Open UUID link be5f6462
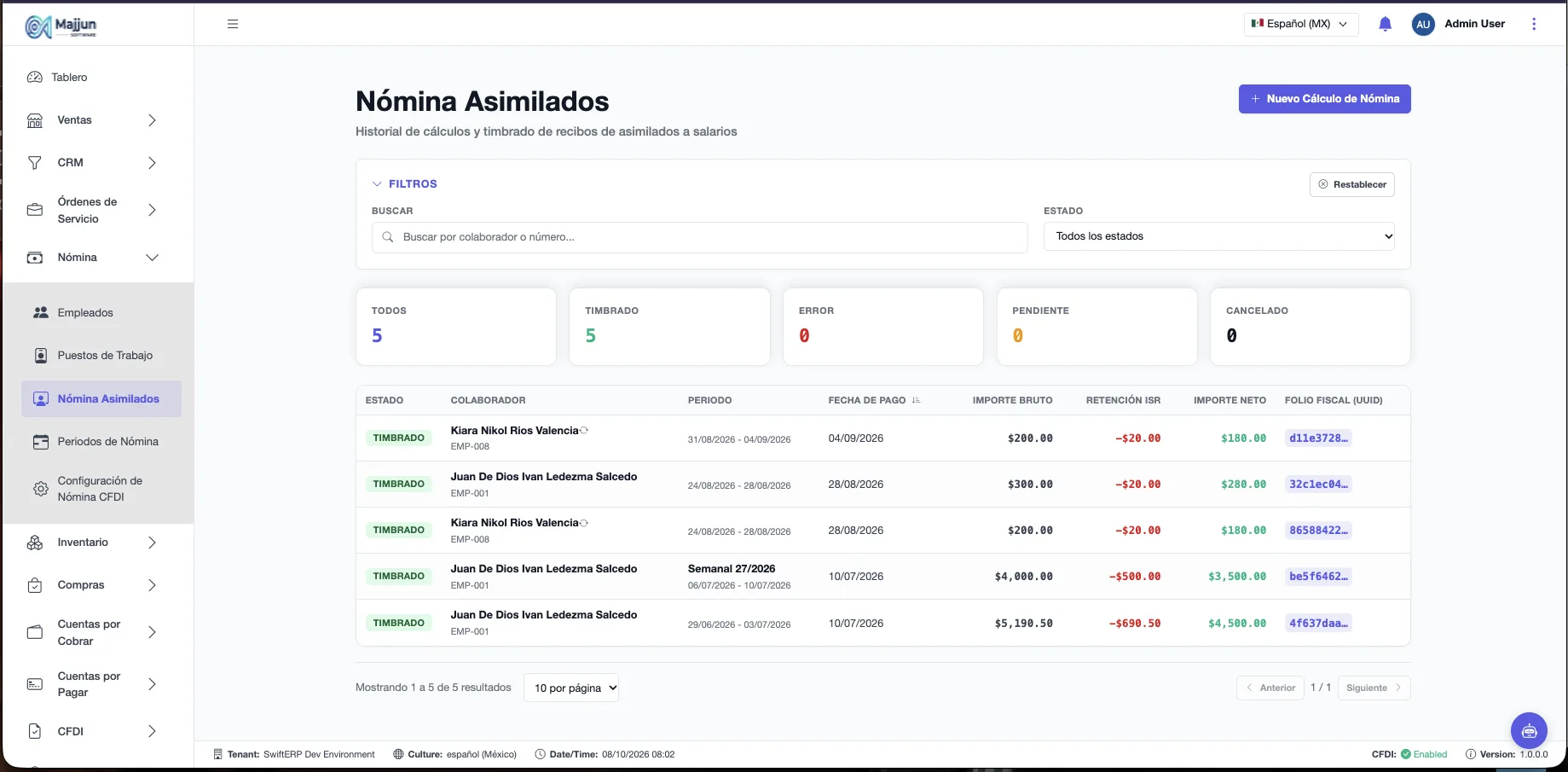This screenshot has height=772, width=1568. [1318, 577]
